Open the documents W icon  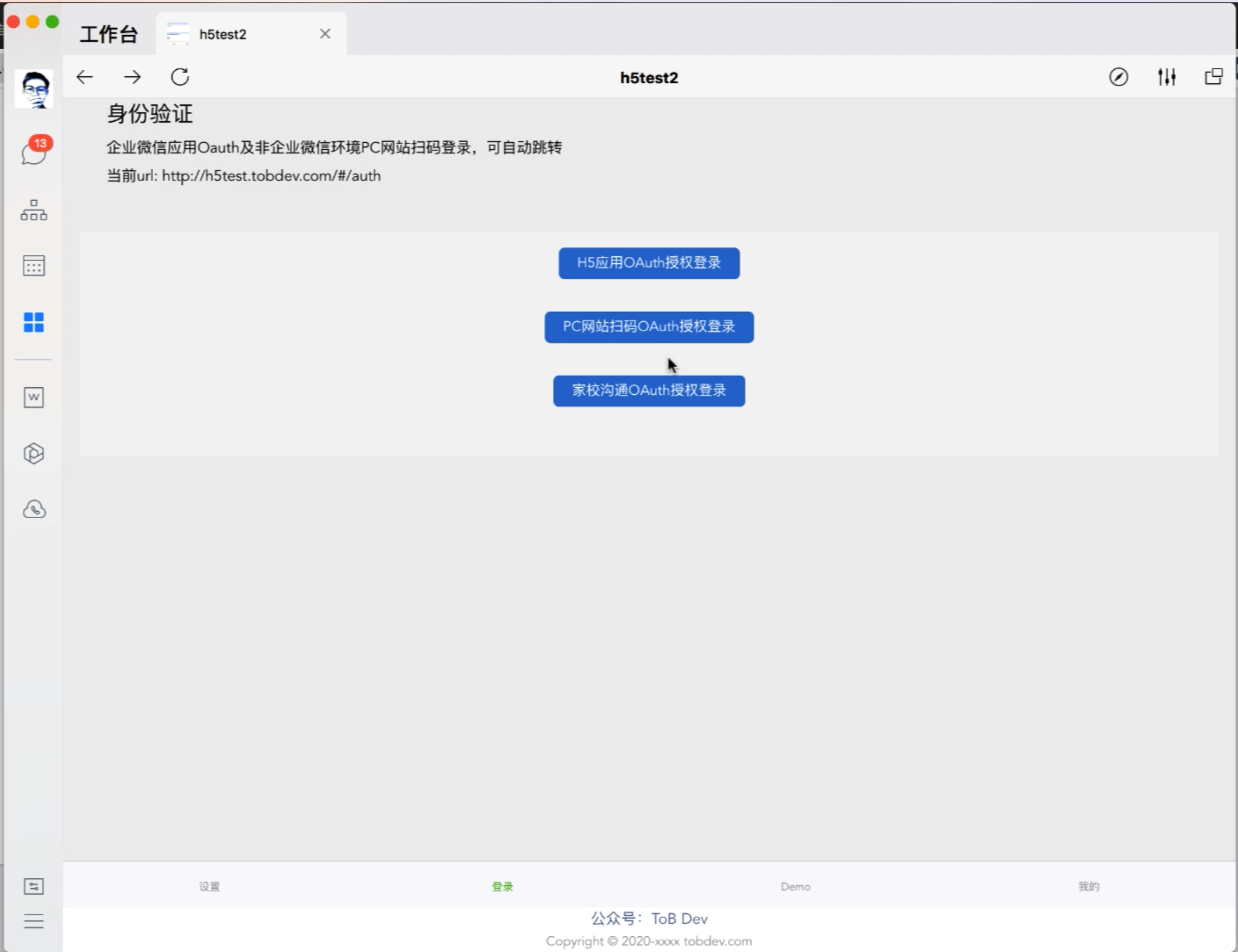[x=34, y=397]
